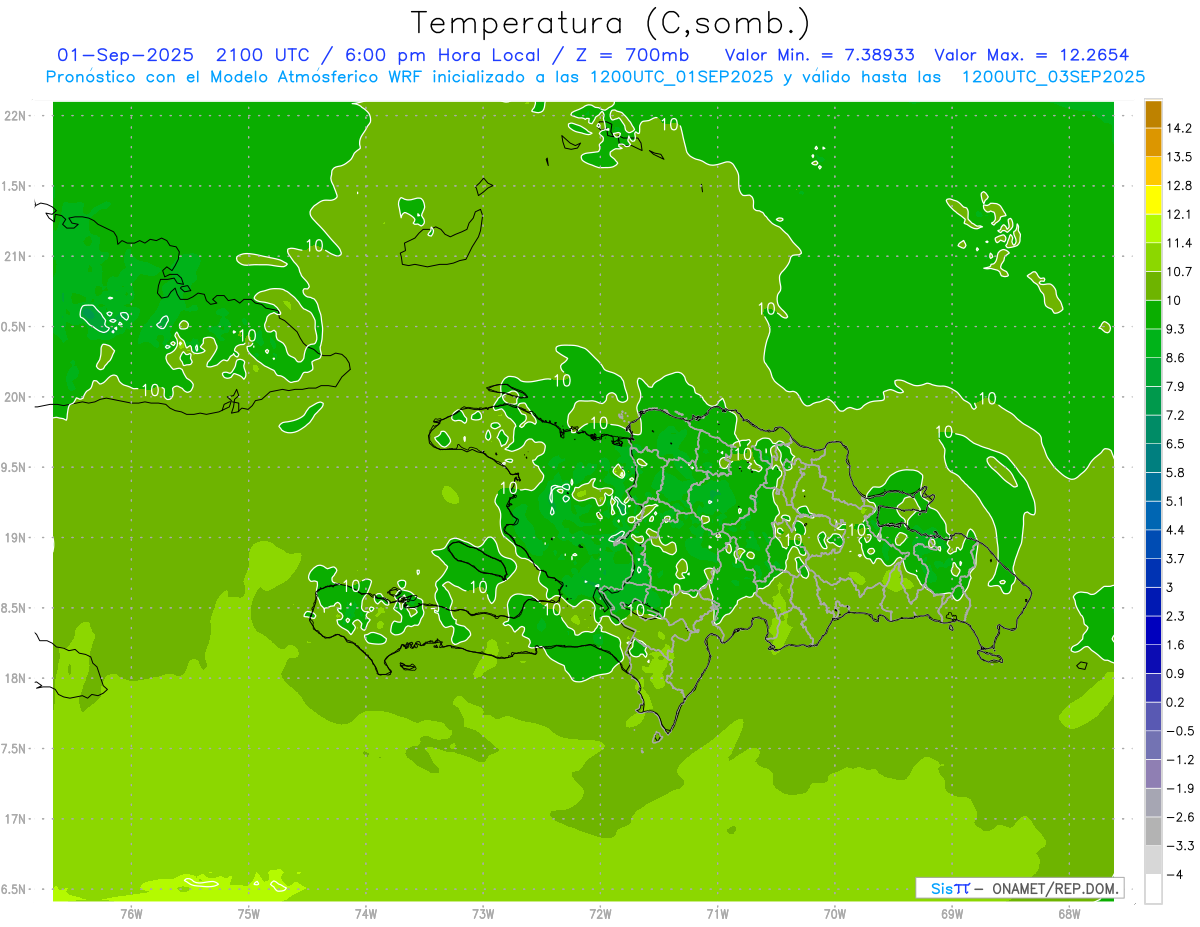The width and height of the screenshot is (1200, 927).
Task: Pick gray swatch between -2.6 and -3.3
Action: click(1153, 831)
